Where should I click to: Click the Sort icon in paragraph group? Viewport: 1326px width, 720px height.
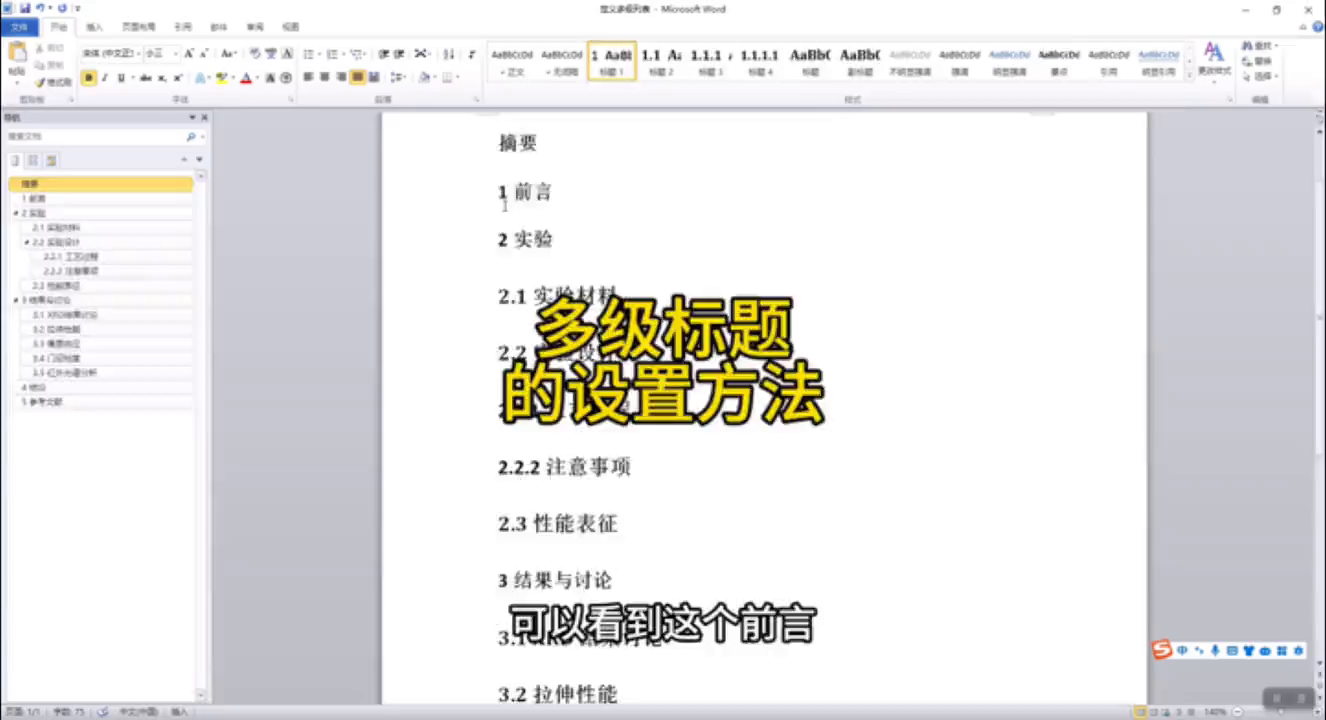(448, 54)
